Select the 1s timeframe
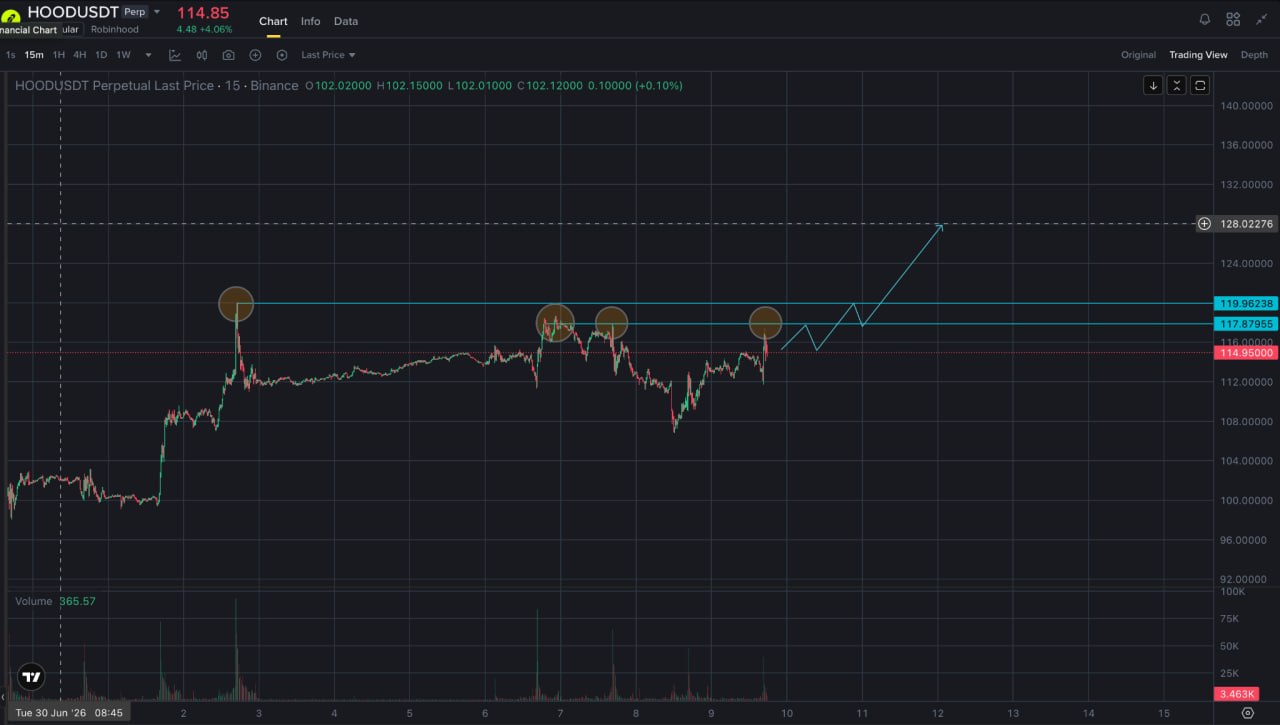 click(10, 55)
